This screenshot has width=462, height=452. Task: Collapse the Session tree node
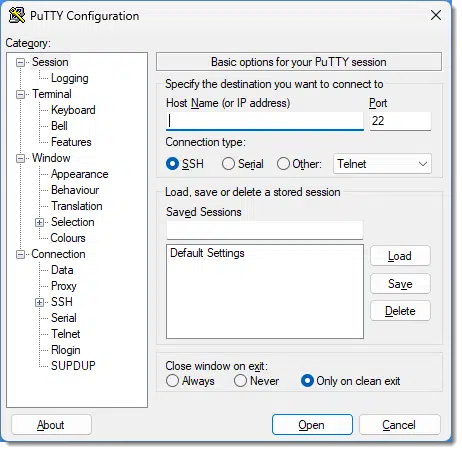(21, 62)
